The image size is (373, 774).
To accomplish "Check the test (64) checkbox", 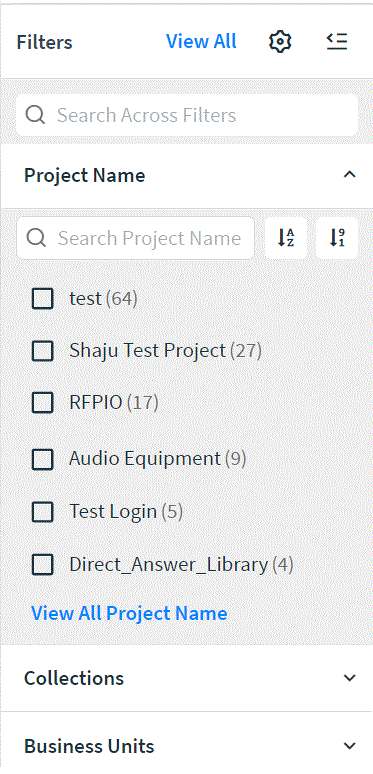I will click(x=42, y=298).
